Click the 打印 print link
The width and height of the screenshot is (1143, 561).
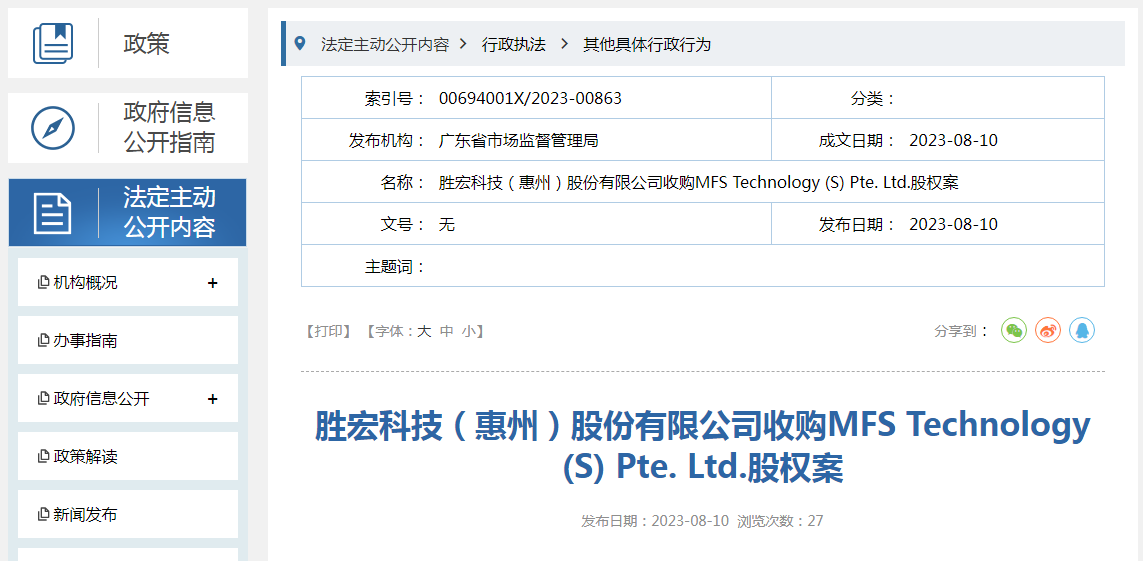[329, 332]
